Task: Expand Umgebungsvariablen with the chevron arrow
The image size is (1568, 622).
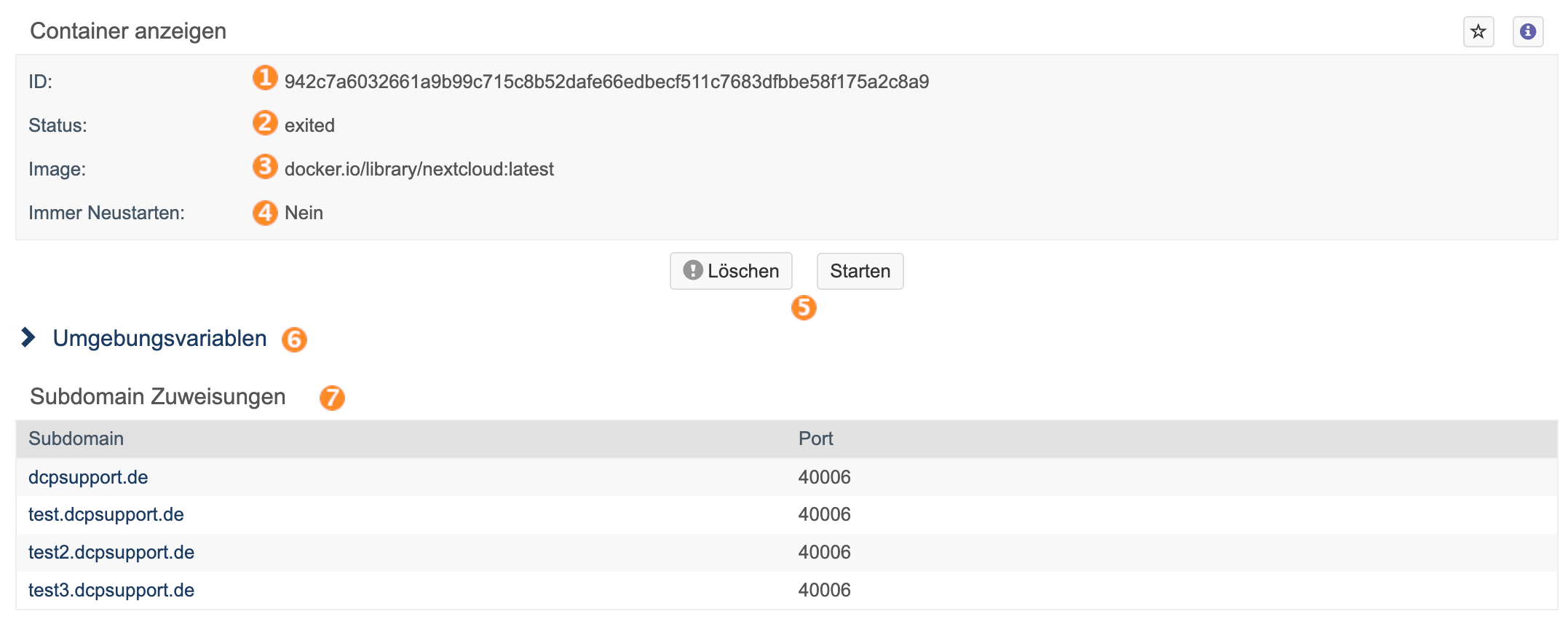Action: click(28, 337)
